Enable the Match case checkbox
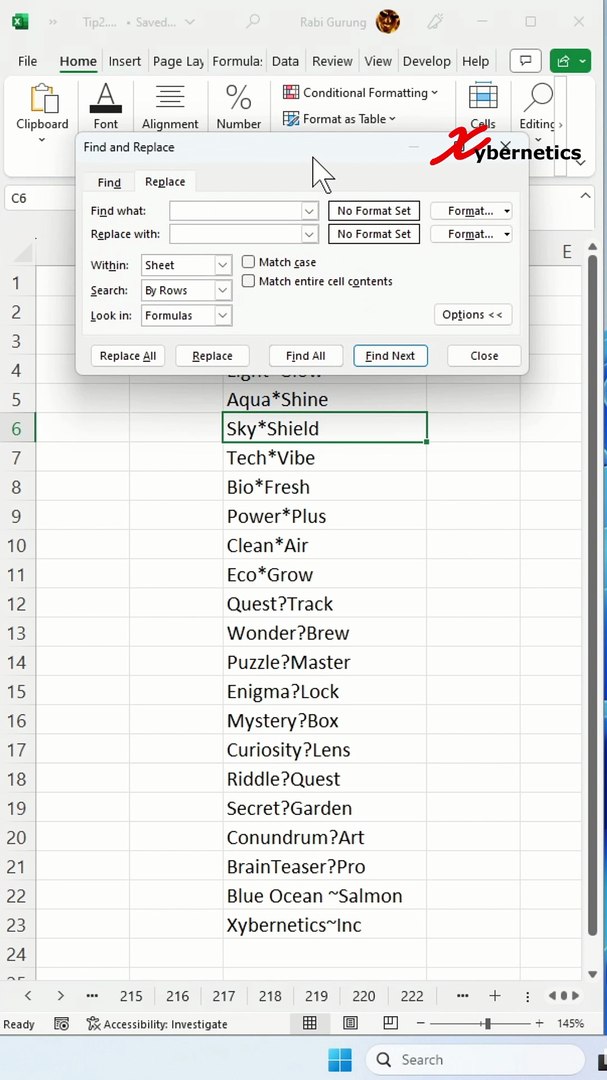 [x=249, y=262]
